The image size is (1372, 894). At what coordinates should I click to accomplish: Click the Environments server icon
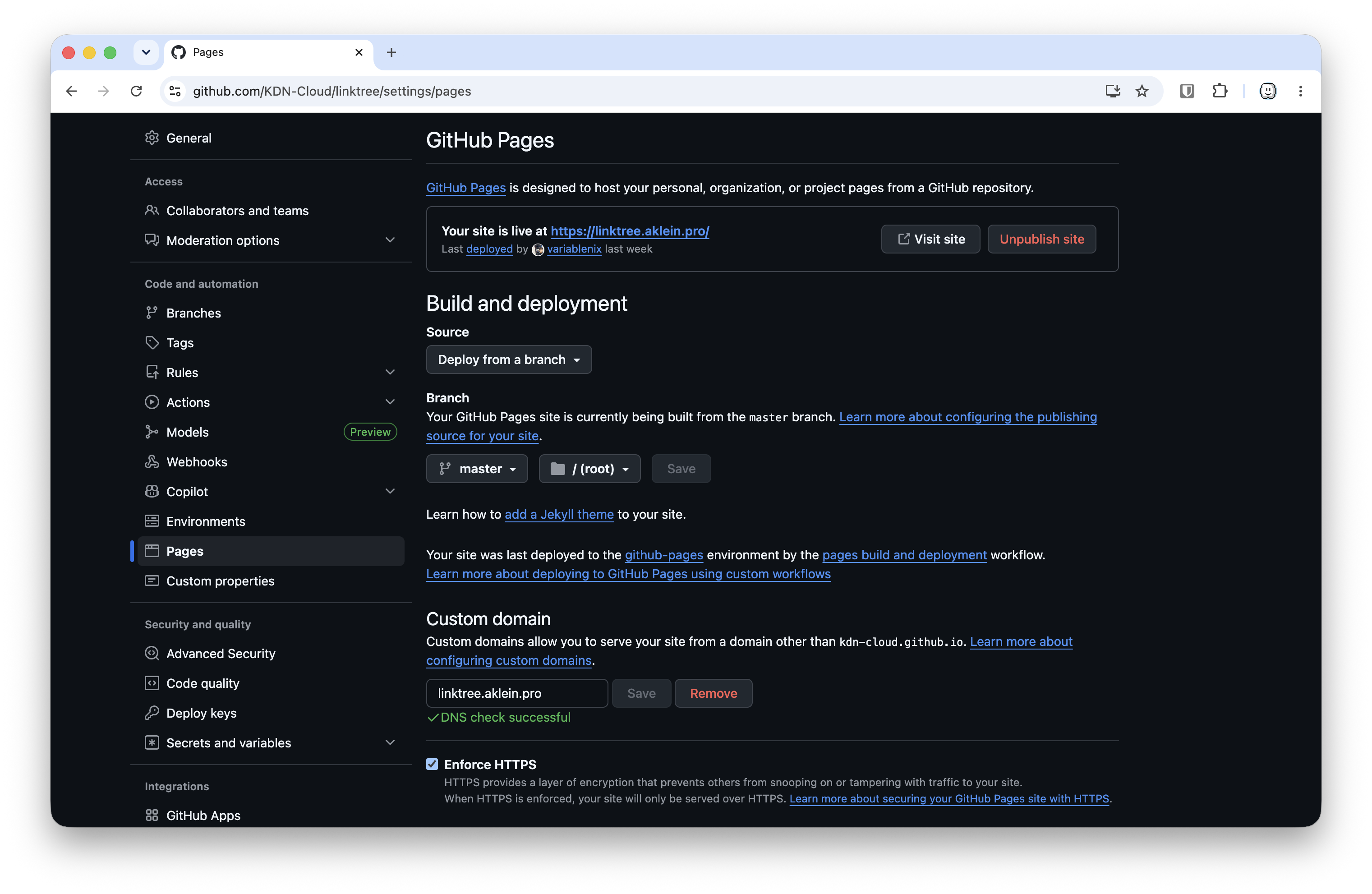(152, 521)
